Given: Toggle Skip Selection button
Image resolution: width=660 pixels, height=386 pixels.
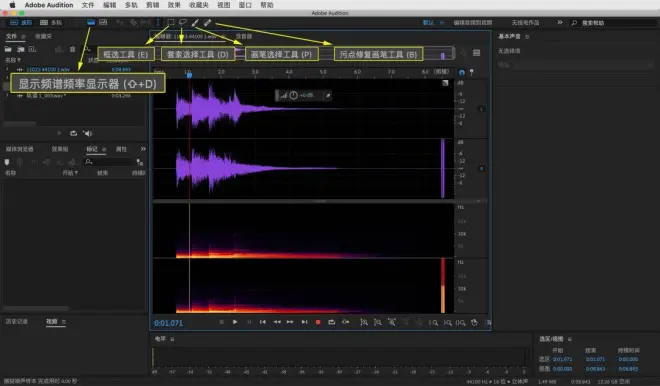Looking at the screenshot, I should click(x=346, y=322).
